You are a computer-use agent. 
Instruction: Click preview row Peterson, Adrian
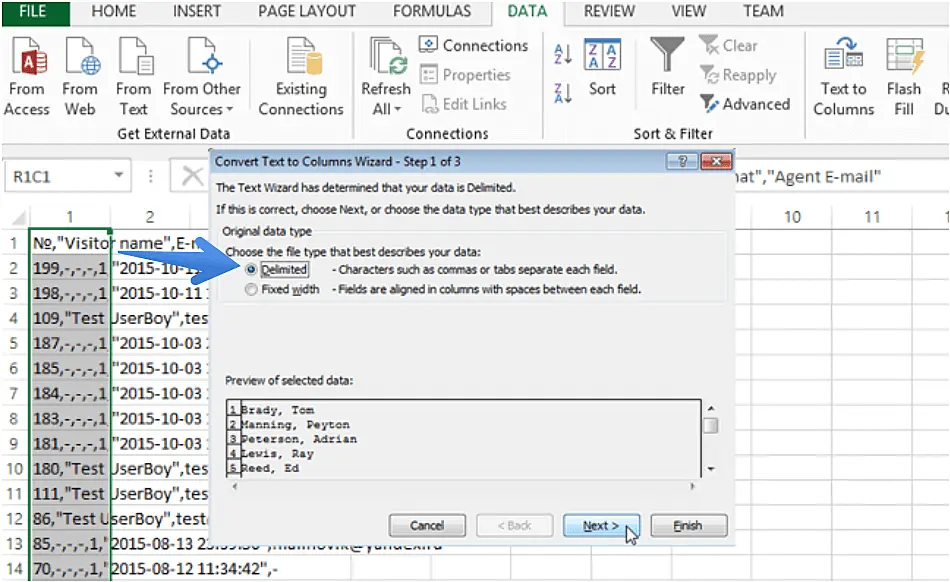[299, 439]
